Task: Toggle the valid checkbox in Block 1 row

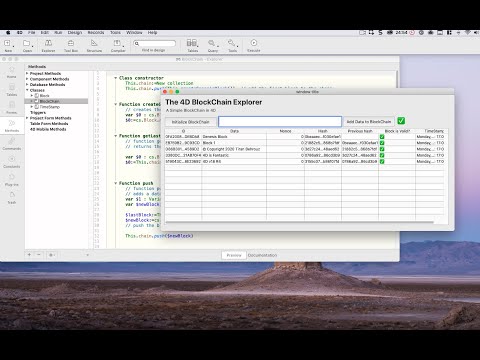Action: pyautogui.click(x=382, y=143)
